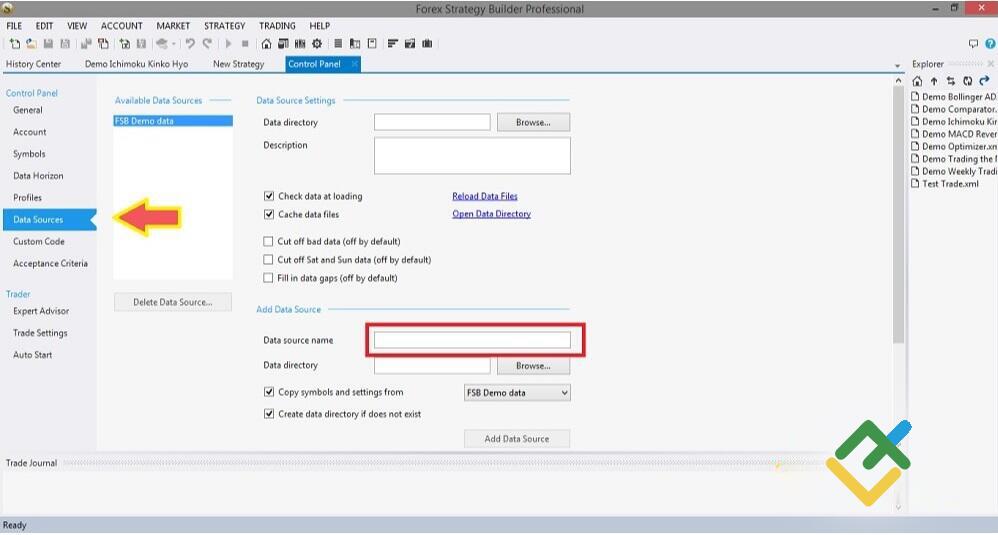
Task: Switch to the History Center tab
Action: click(33, 64)
